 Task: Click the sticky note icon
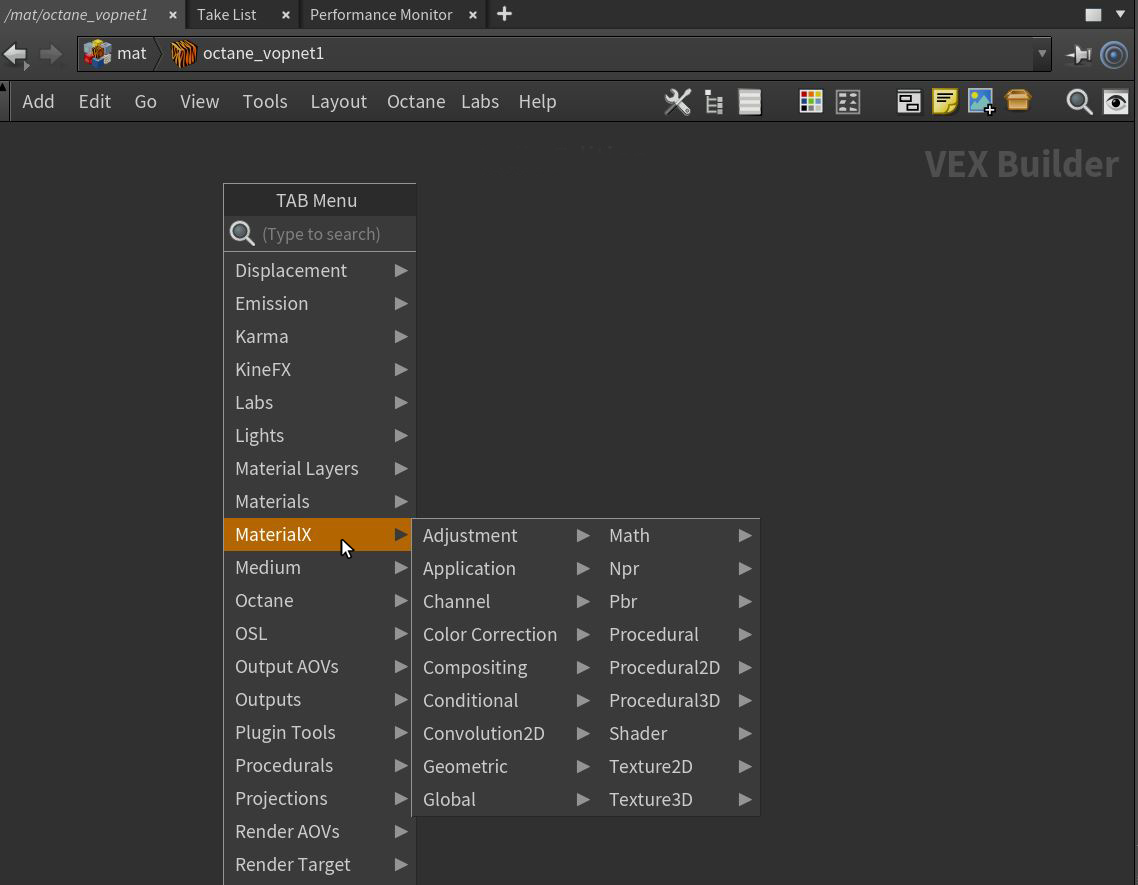click(x=944, y=102)
